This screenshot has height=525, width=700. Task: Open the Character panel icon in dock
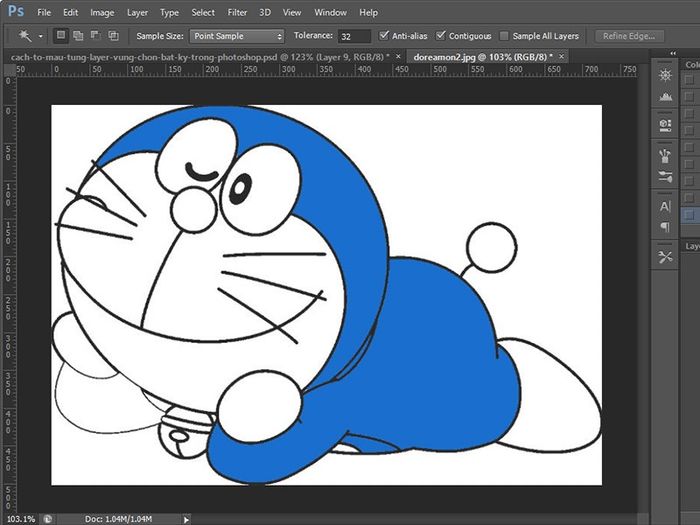click(x=665, y=207)
